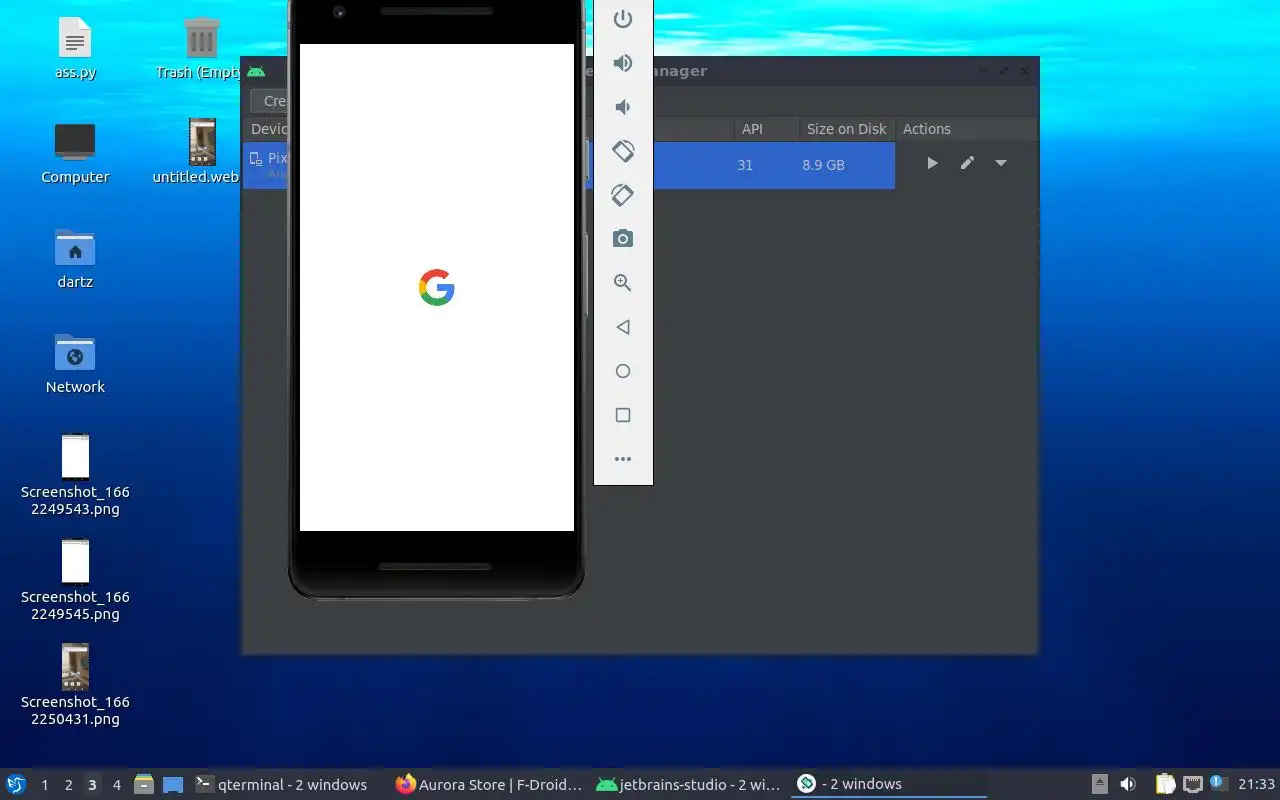Open the ass.py desktop file

point(75,50)
